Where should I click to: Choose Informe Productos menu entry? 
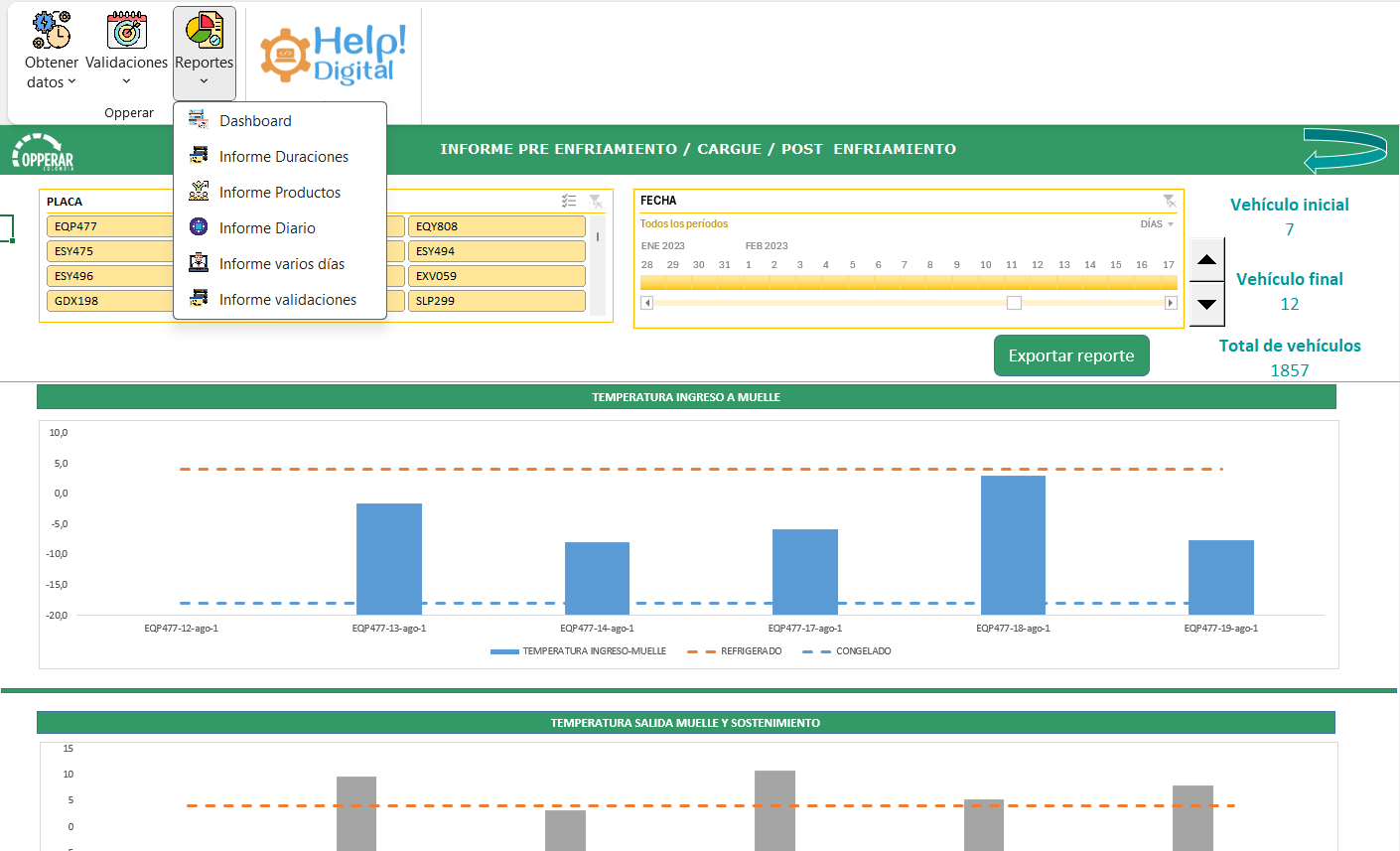[x=280, y=192]
